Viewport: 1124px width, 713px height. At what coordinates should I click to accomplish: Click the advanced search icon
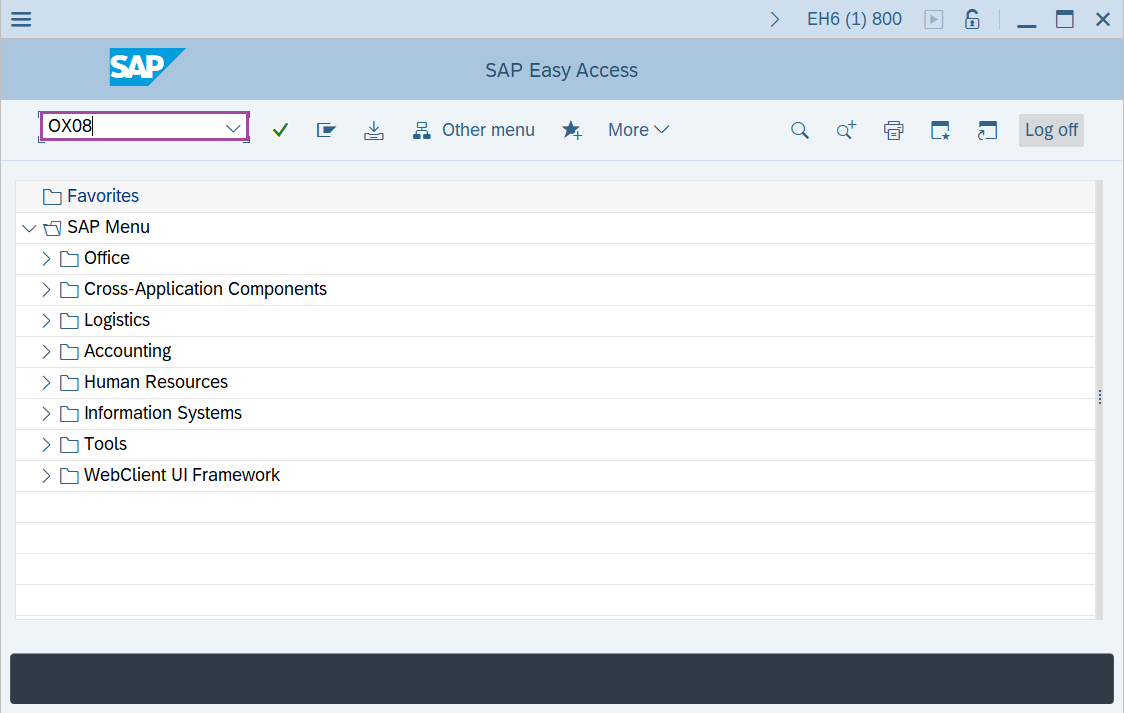(x=846, y=129)
